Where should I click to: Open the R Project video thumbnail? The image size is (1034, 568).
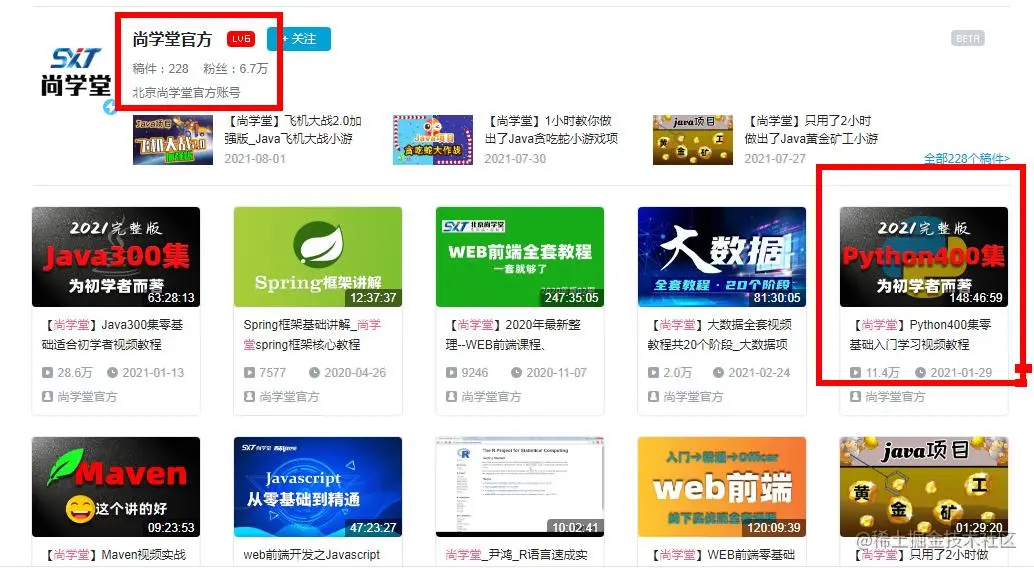[x=520, y=487]
